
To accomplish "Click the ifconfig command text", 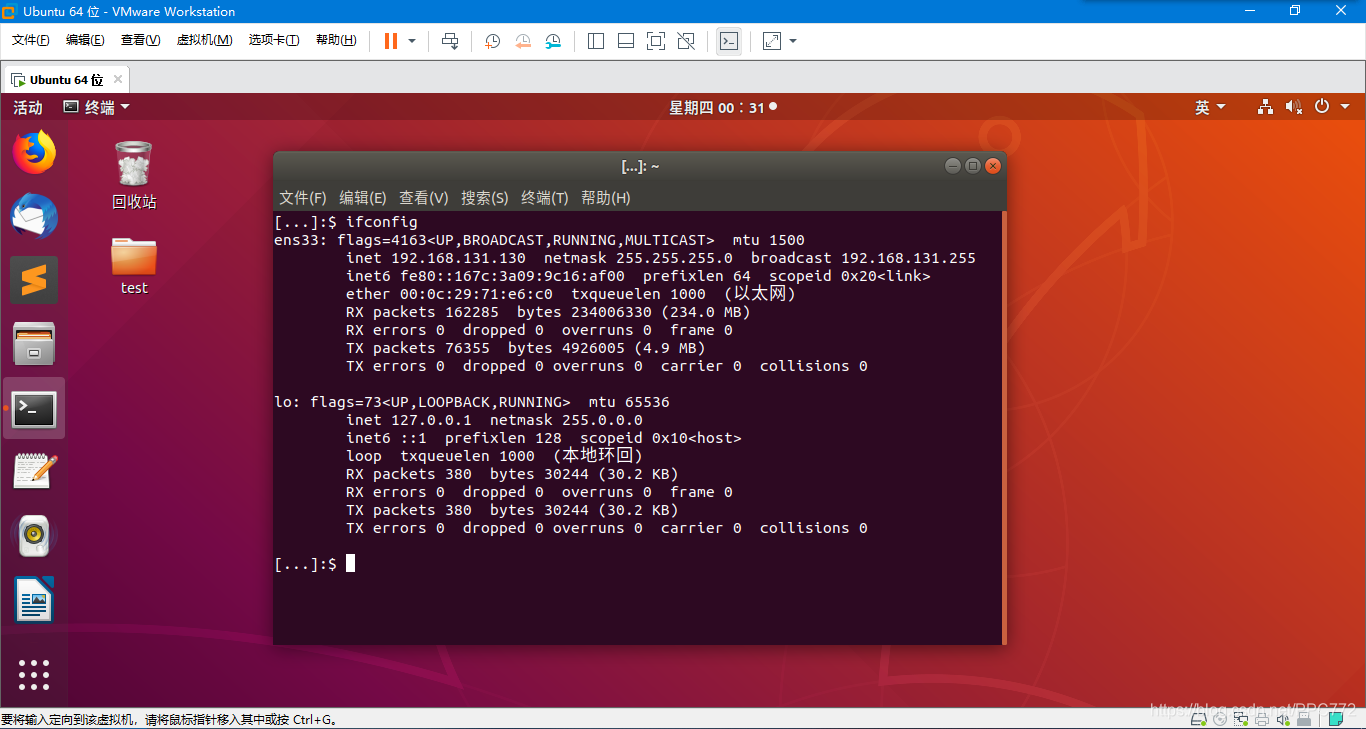I will coord(382,222).
